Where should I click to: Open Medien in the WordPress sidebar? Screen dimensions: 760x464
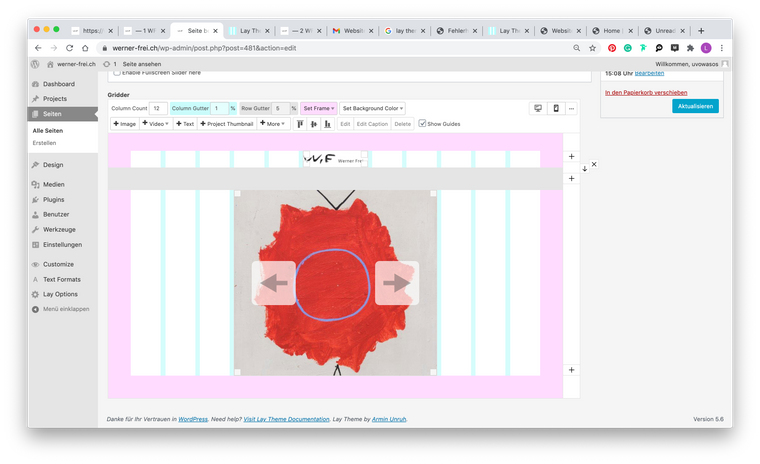click(53, 184)
